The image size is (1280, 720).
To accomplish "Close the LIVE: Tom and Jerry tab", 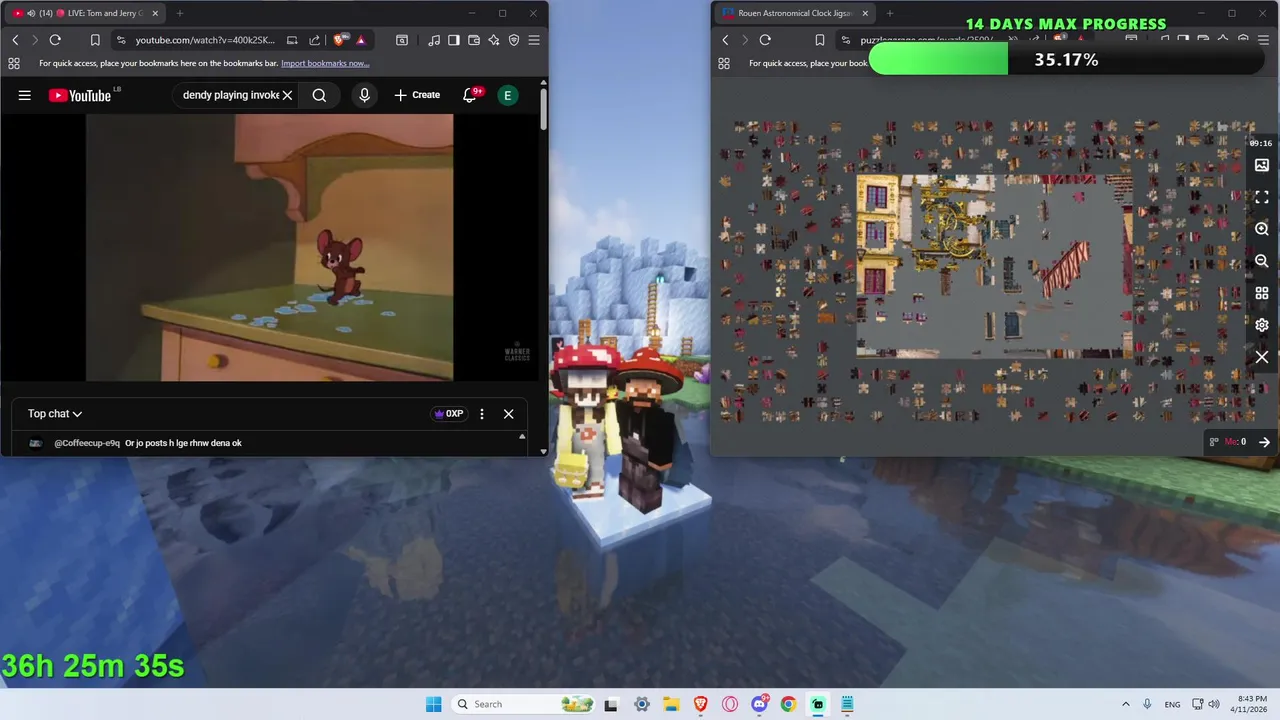I will 155,13.
